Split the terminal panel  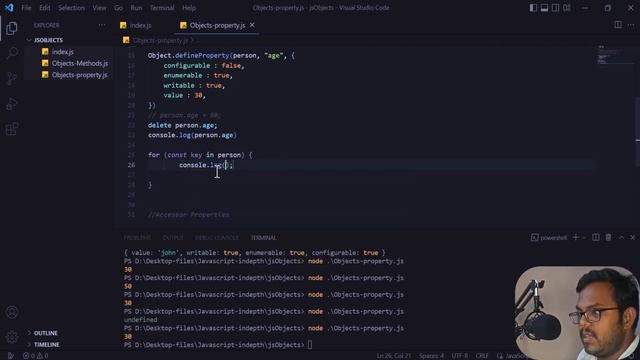coord(596,238)
